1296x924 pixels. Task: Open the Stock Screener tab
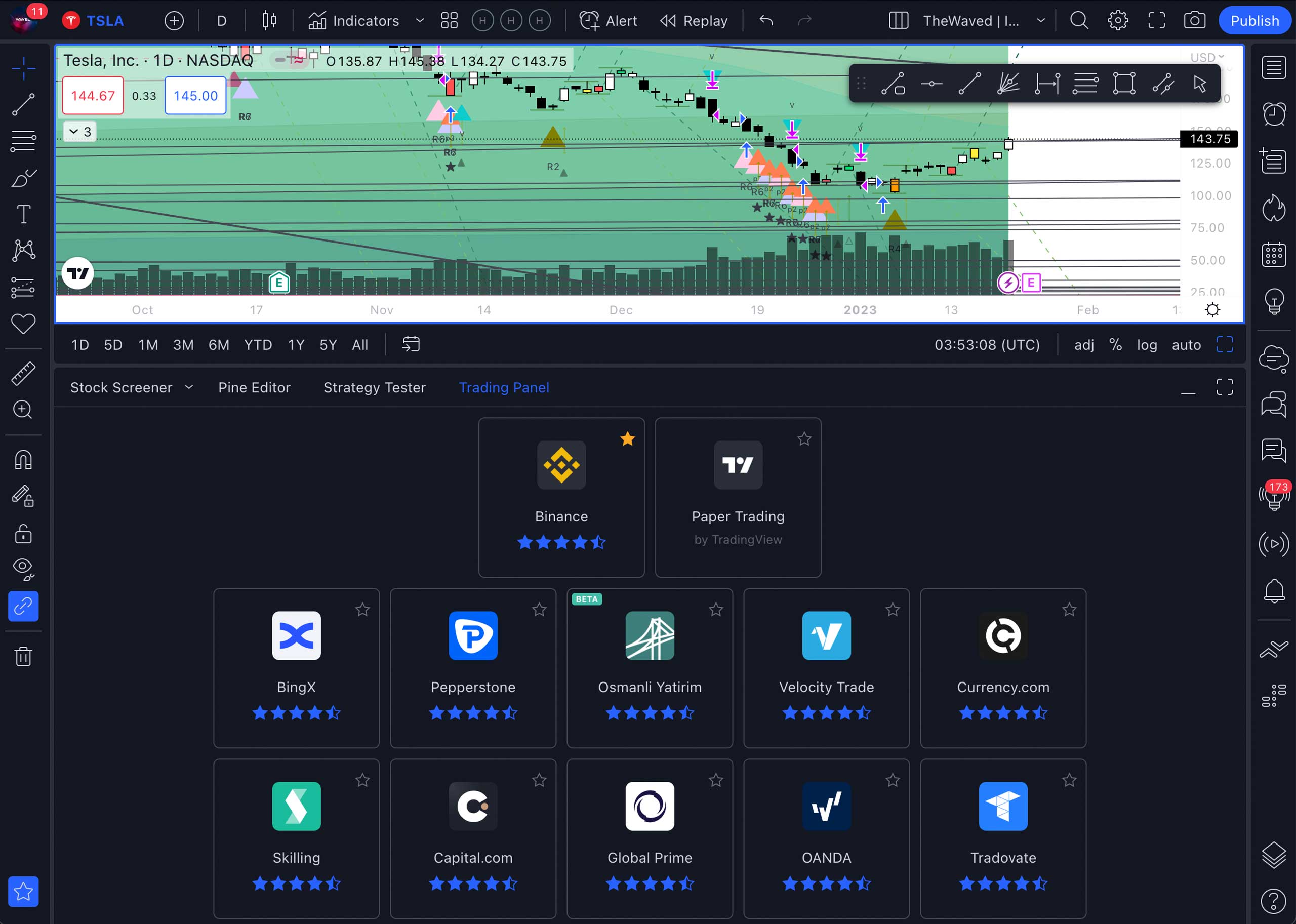[x=121, y=387]
